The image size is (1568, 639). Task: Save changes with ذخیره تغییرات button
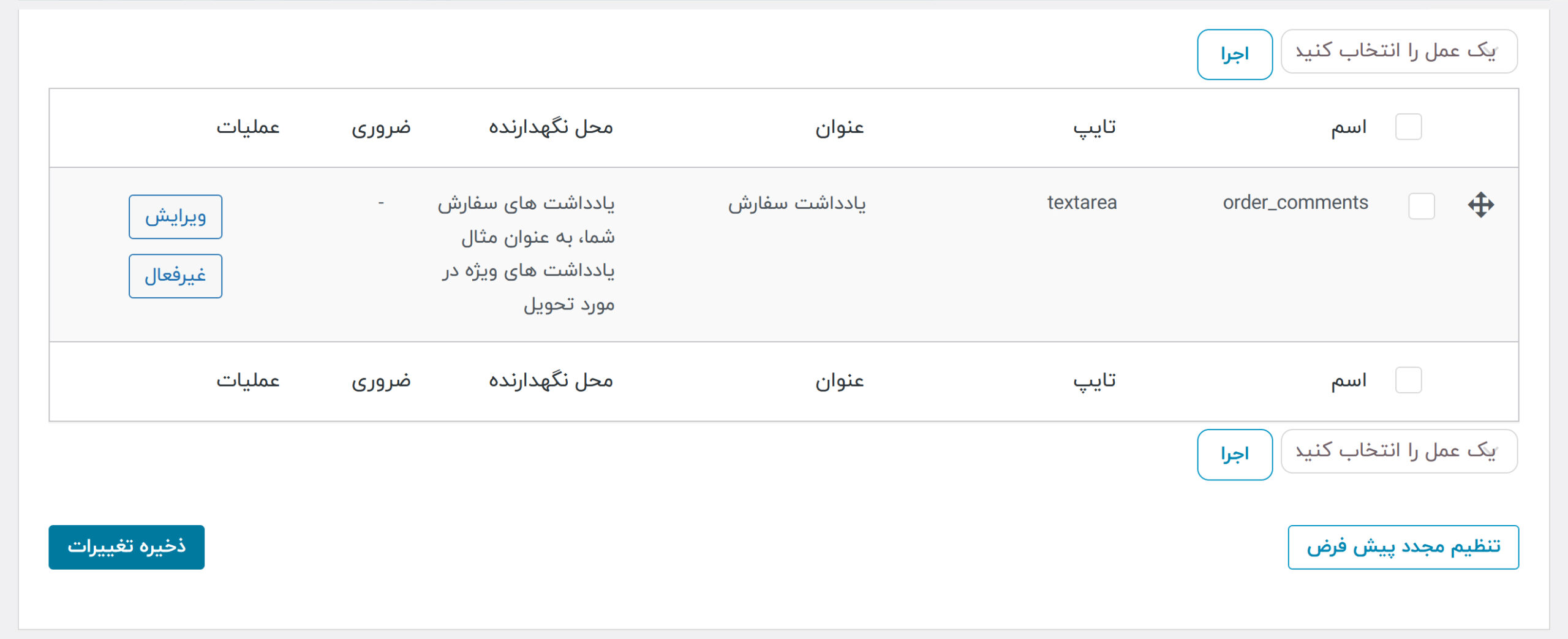(x=127, y=547)
